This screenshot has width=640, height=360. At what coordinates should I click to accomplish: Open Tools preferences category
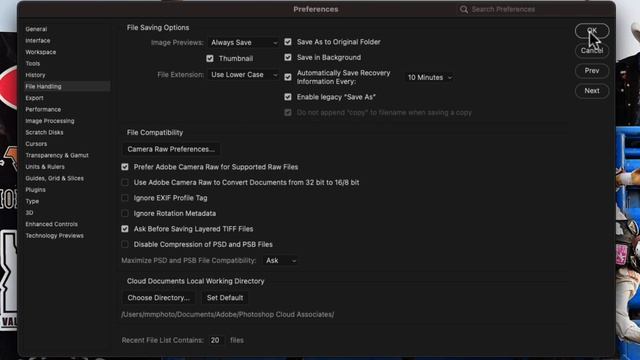click(x=33, y=63)
